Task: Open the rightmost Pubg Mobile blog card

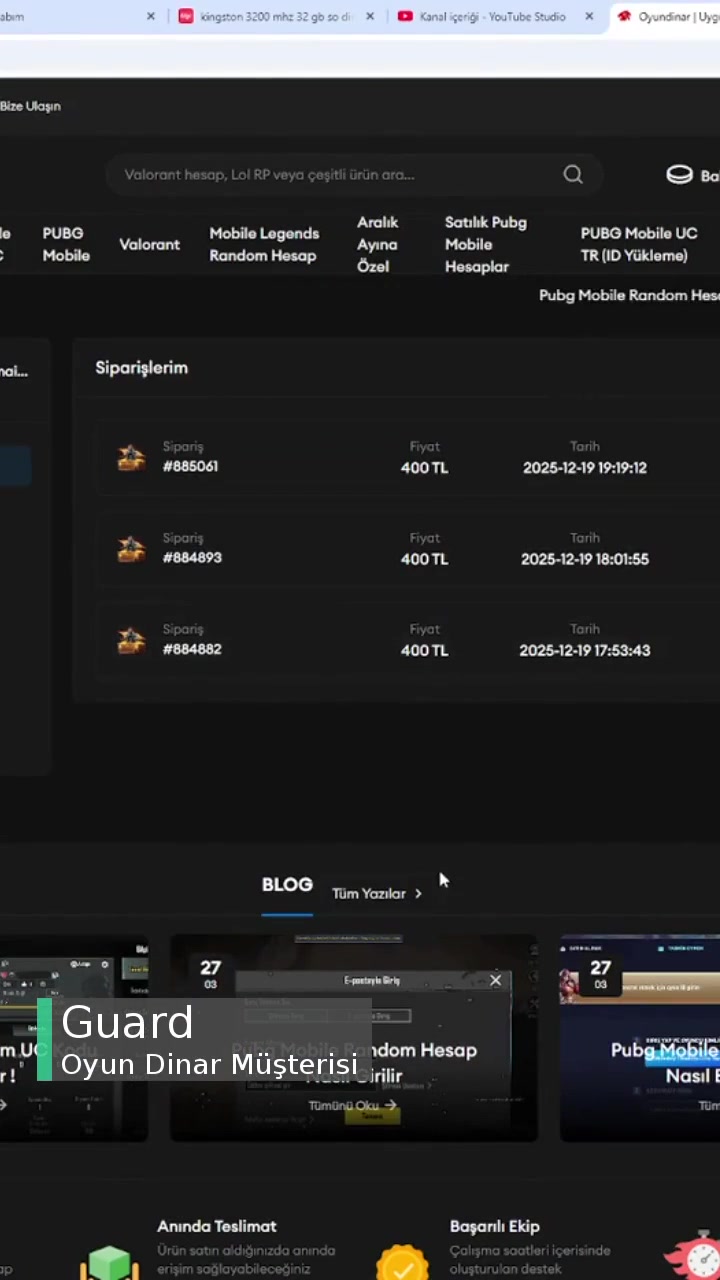Action: point(640,1037)
